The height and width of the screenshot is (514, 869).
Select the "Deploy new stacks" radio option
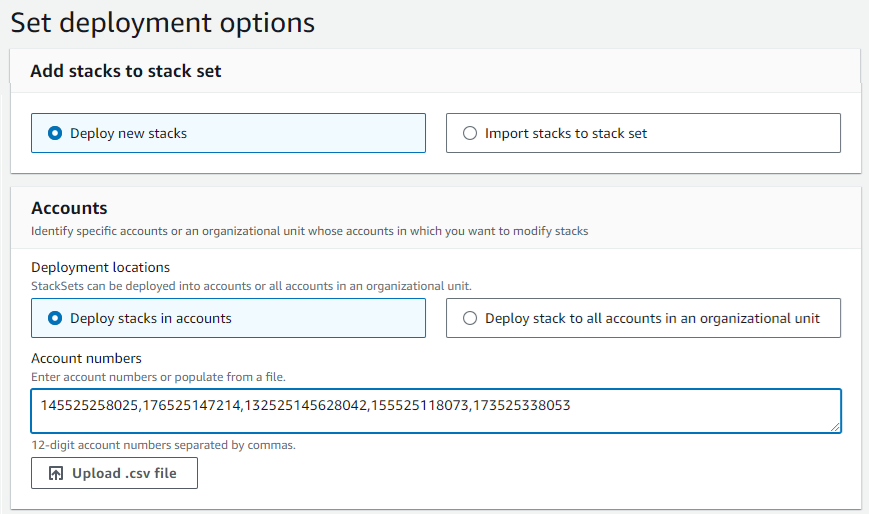pyautogui.click(x=55, y=133)
